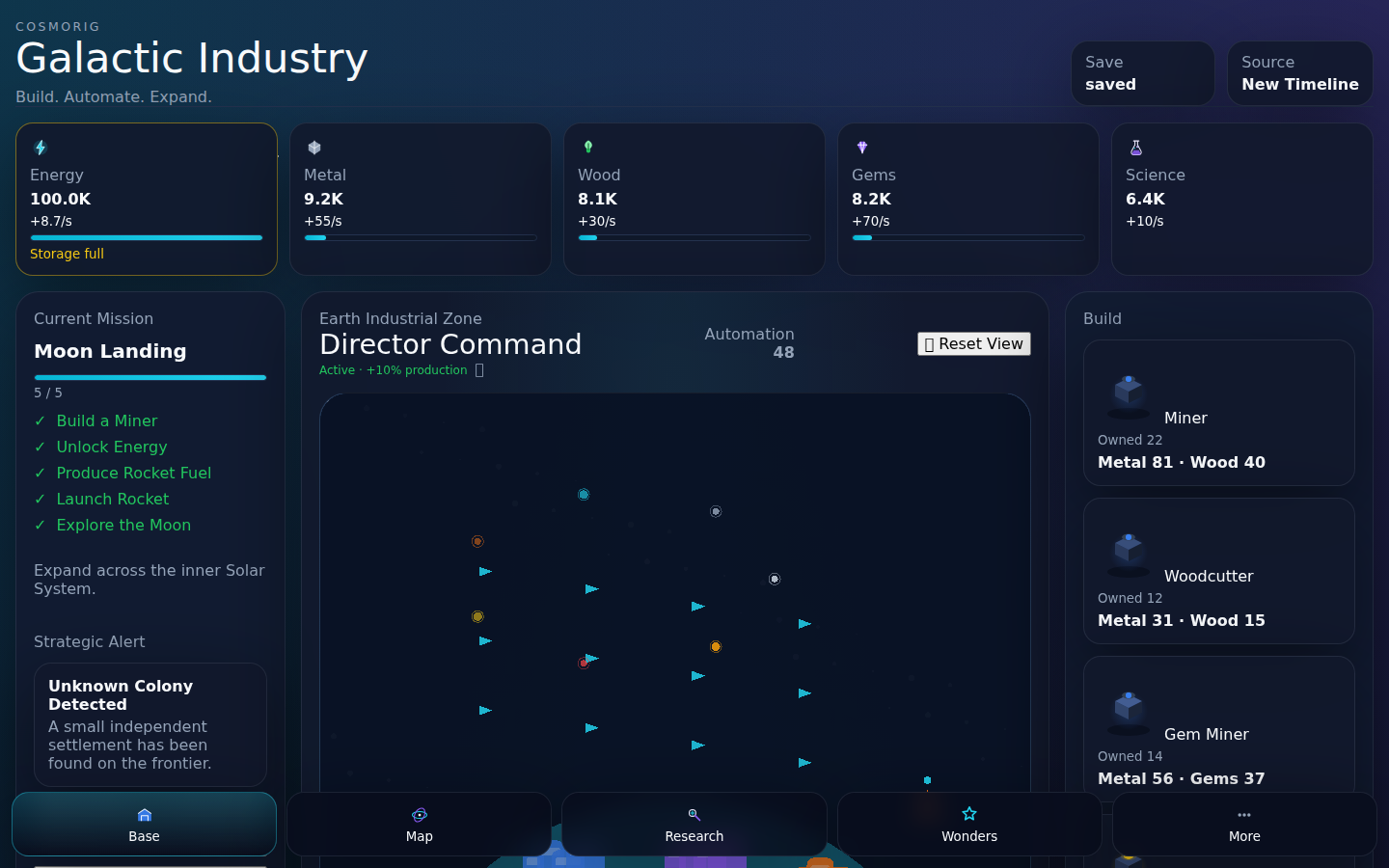Image resolution: width=1389 pixels, height=868 pixels.
Task: Click the Science flask icon
Action: [x=1136, y=148]
